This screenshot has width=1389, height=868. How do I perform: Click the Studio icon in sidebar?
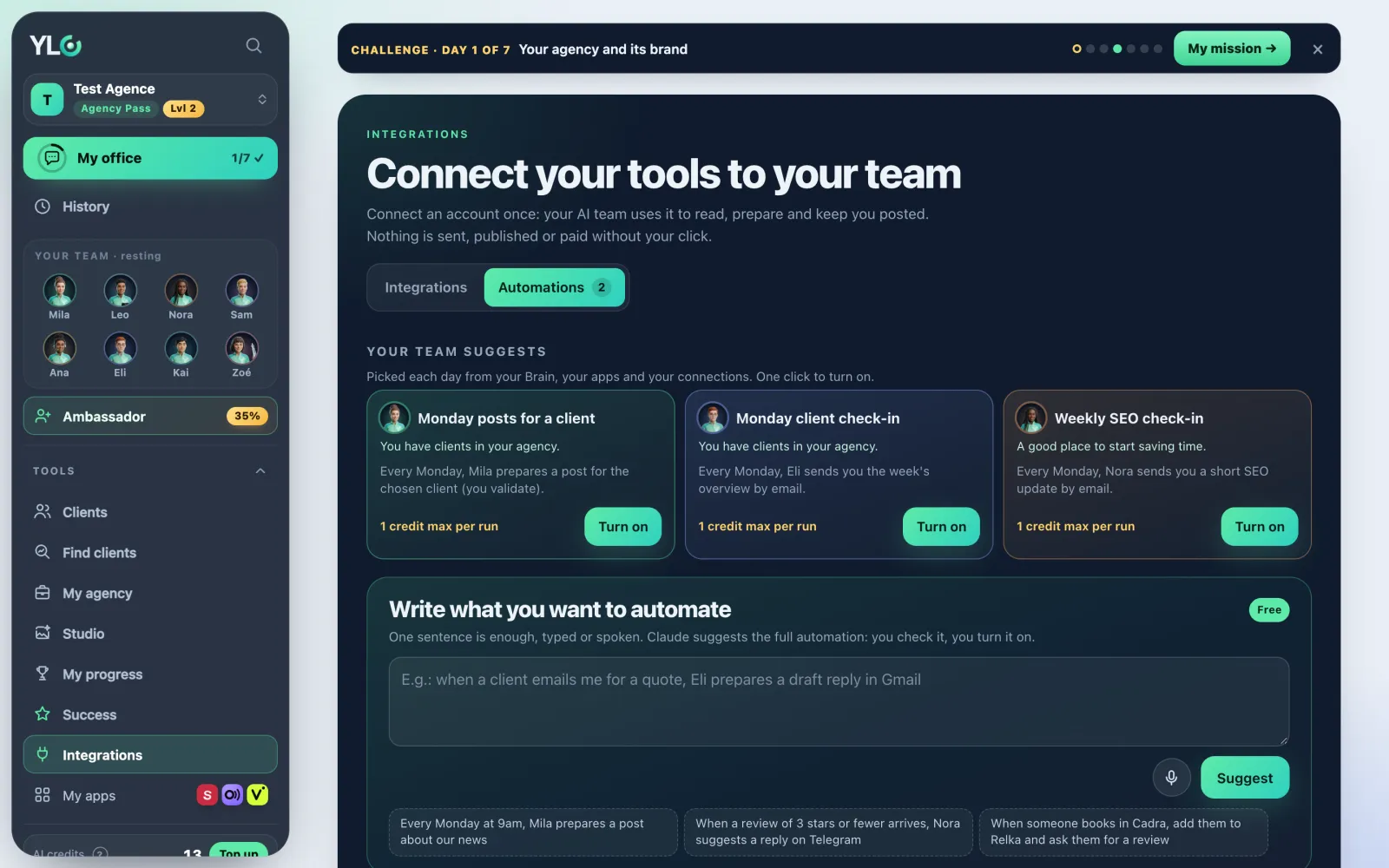[x=42, y=633]
